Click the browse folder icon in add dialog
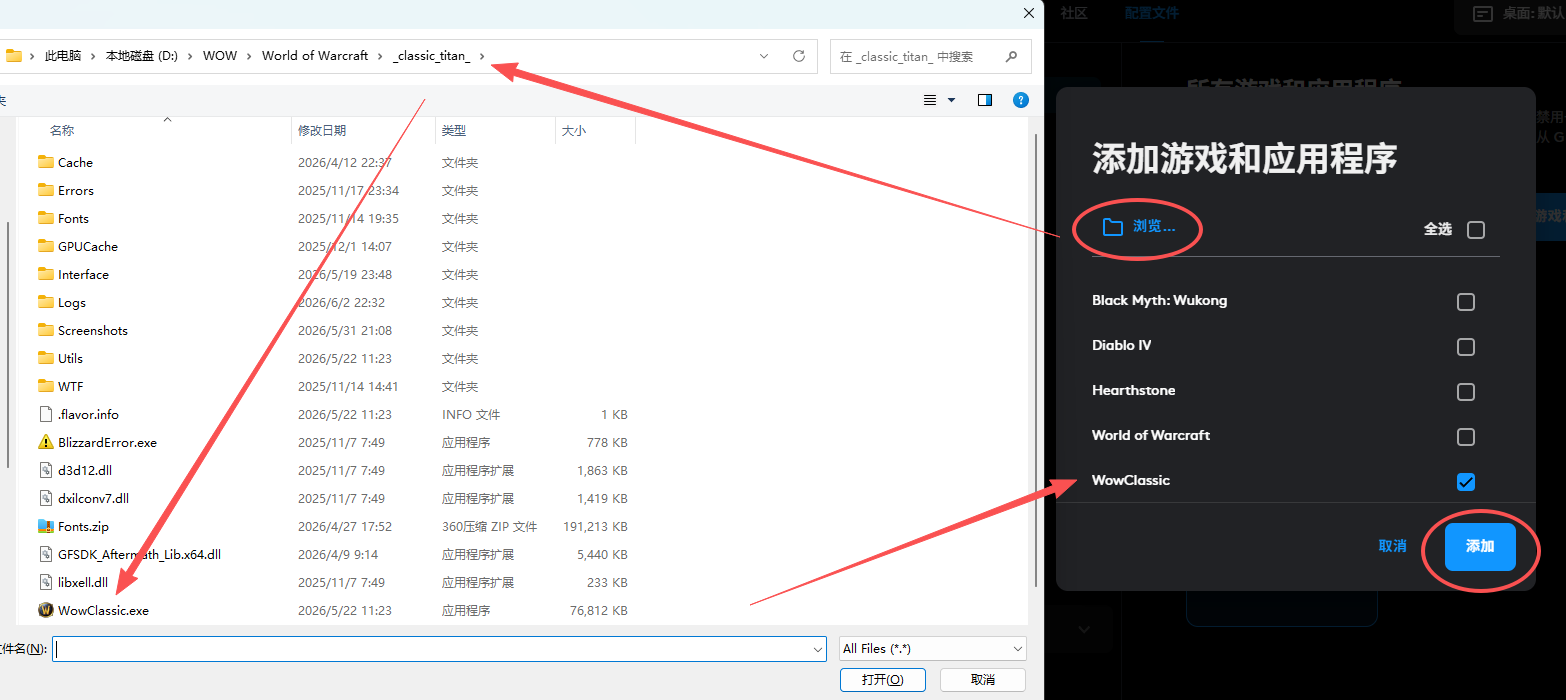 [x=1112, y=227]
